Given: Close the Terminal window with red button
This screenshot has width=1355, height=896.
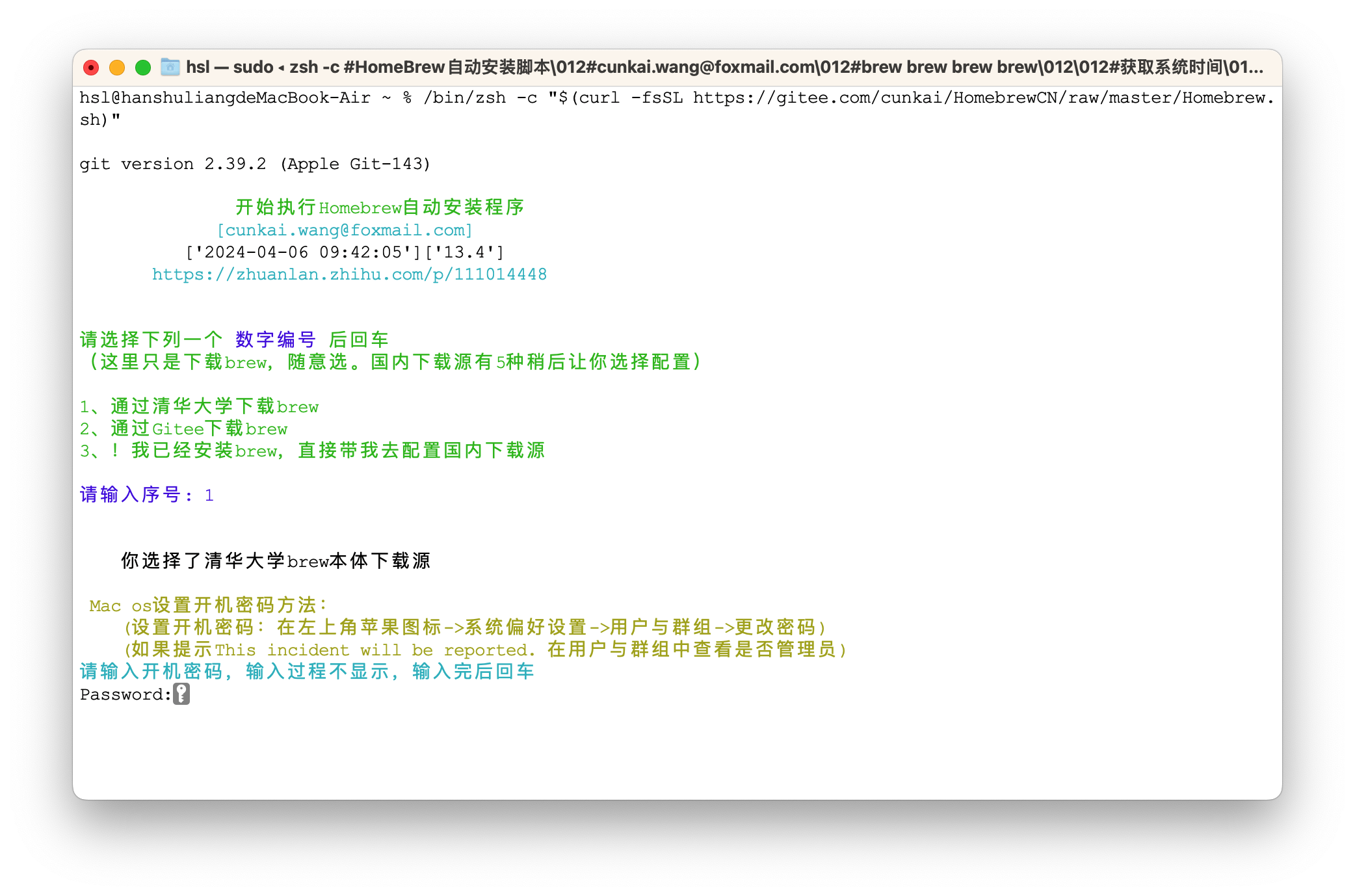Looking at the screenshot, I should (91, 68).
